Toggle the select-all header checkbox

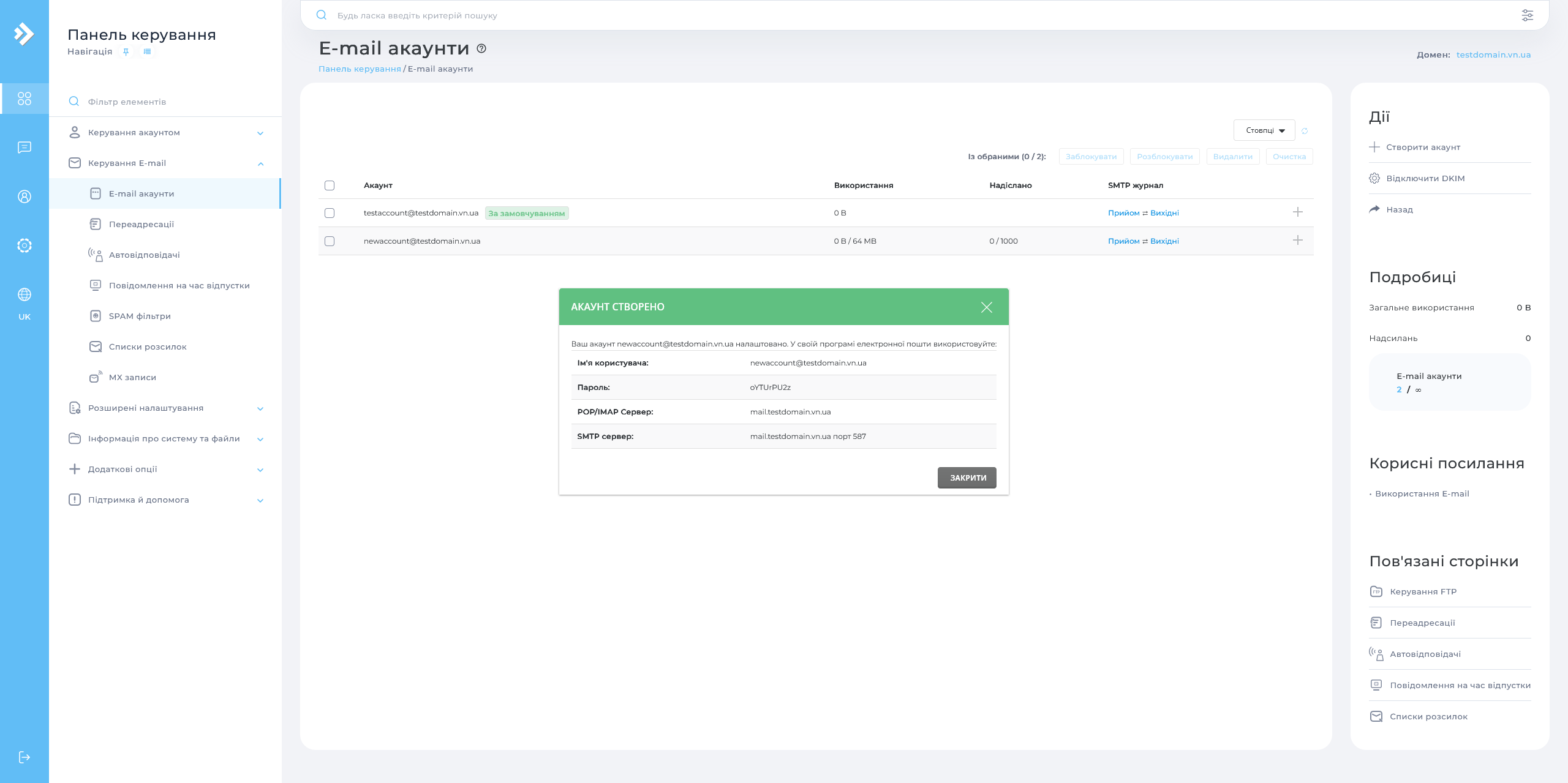(330, 185)
